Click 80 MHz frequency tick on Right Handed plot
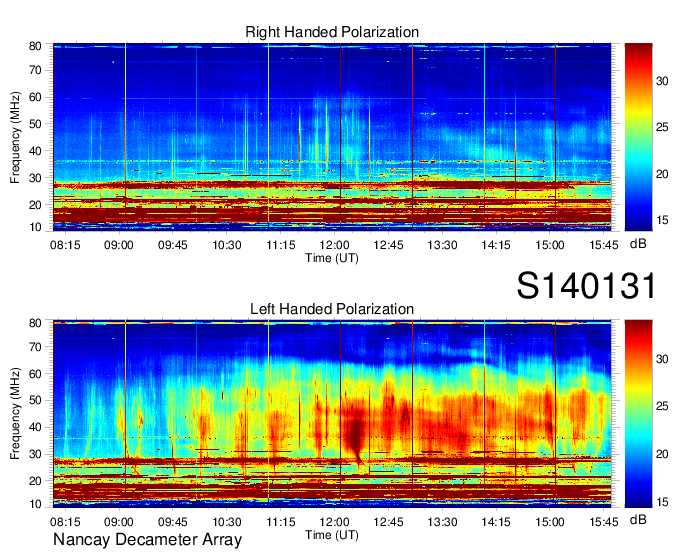The image size is (680, 552). tap(35, 46)
